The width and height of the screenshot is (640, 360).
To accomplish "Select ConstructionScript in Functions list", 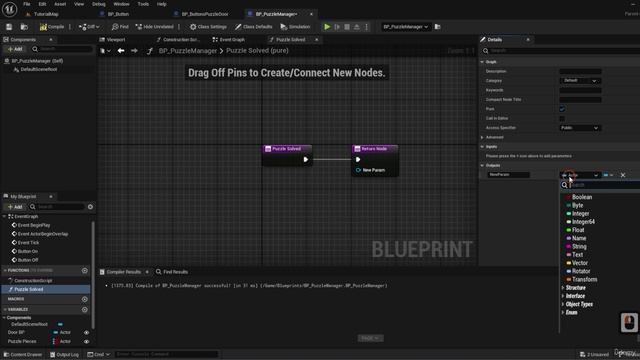I will point(33,280).
